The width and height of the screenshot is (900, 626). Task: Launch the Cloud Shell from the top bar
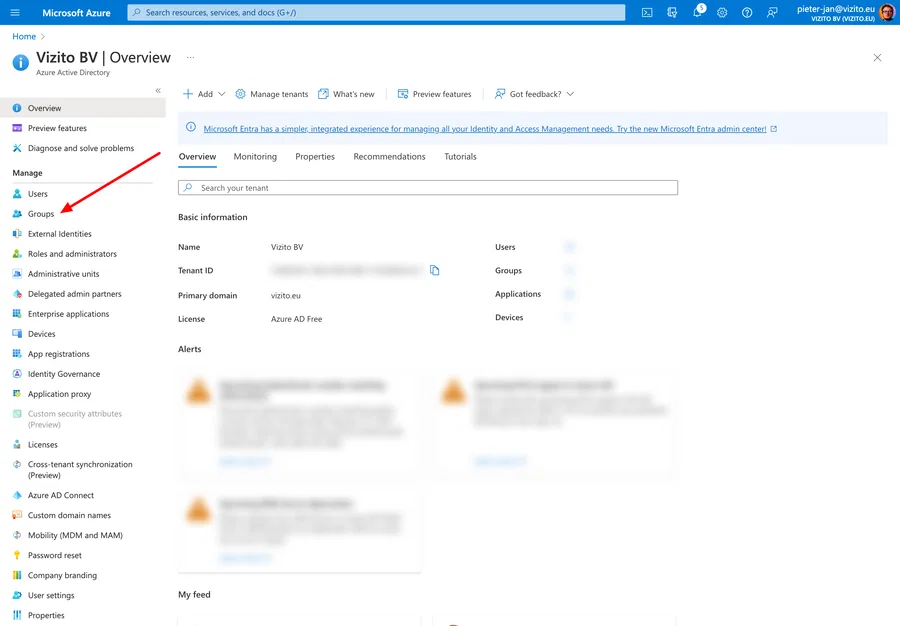click(646, 12)
